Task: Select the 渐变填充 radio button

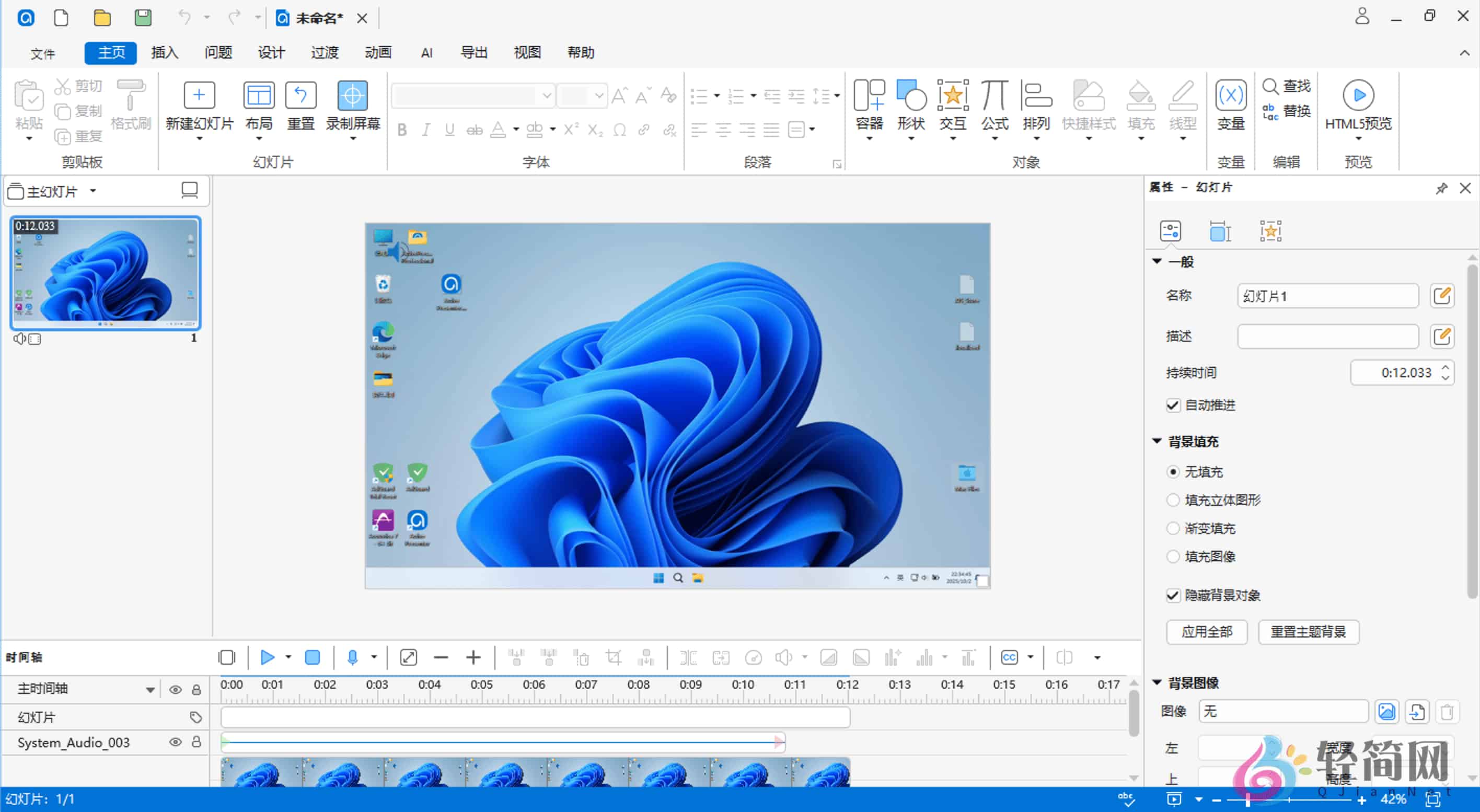Action: 1173,528
